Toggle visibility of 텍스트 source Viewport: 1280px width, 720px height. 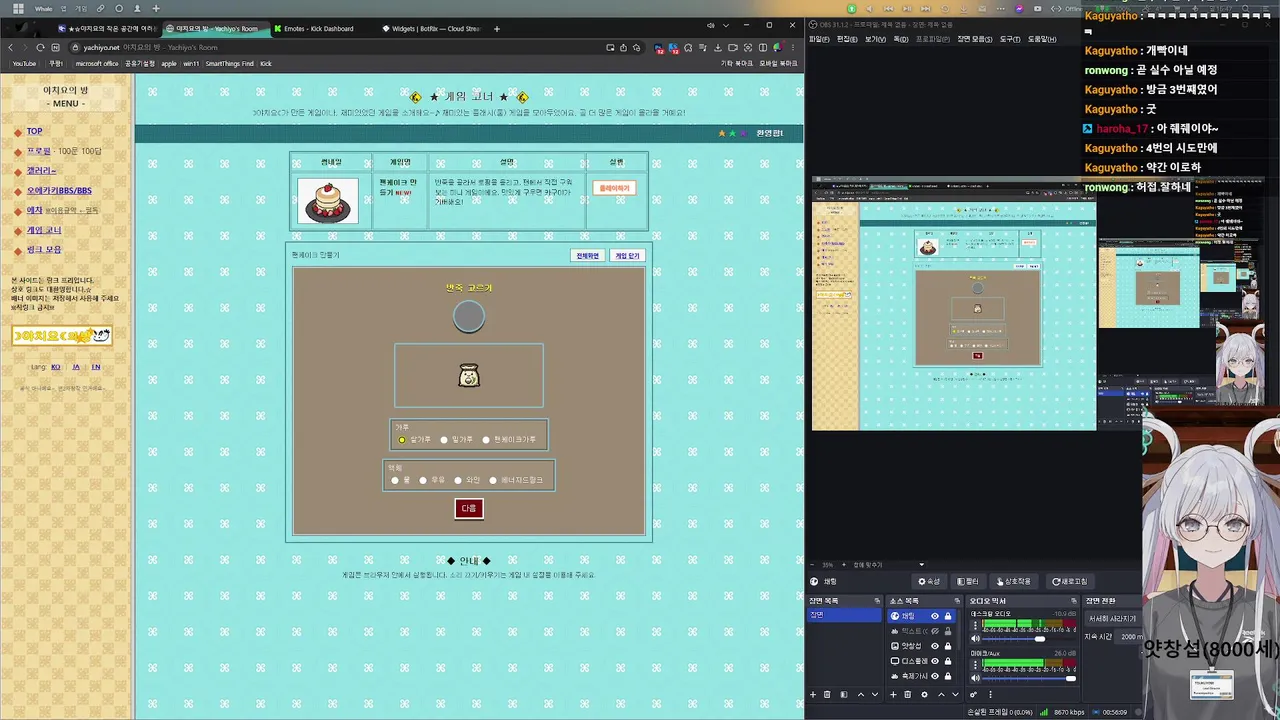[x=935, y=631]
